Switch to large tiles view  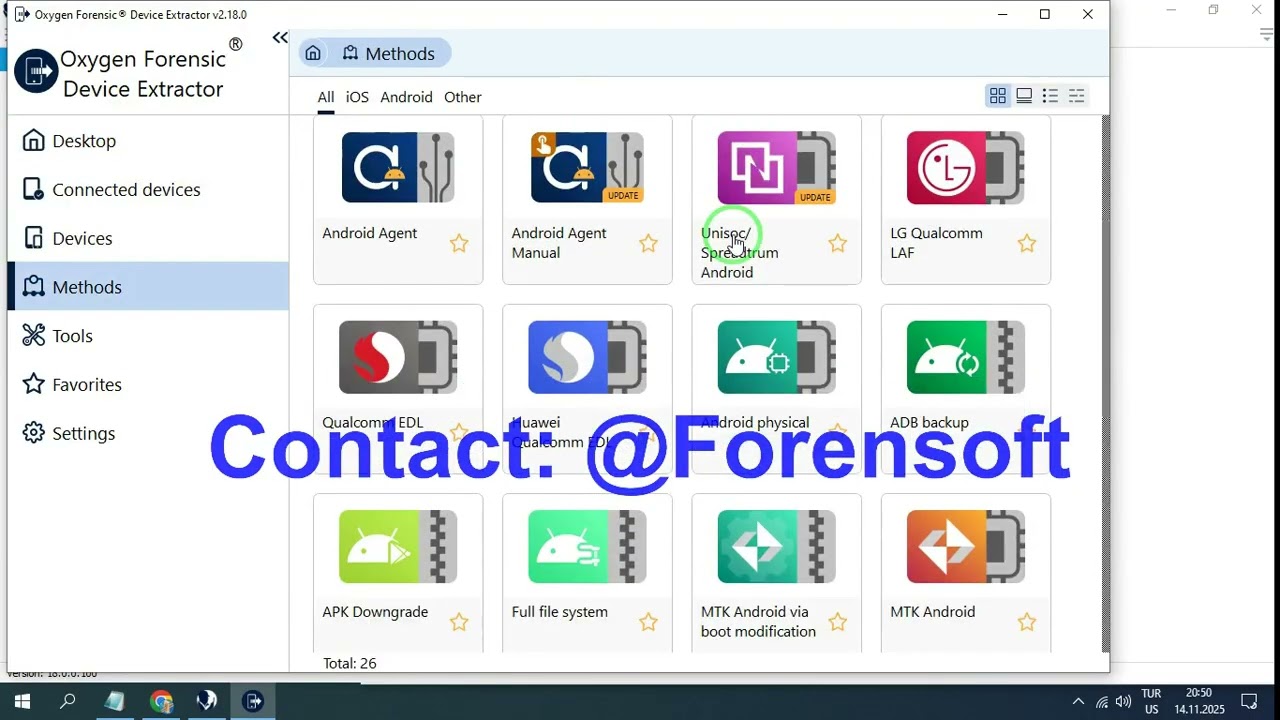998,96
